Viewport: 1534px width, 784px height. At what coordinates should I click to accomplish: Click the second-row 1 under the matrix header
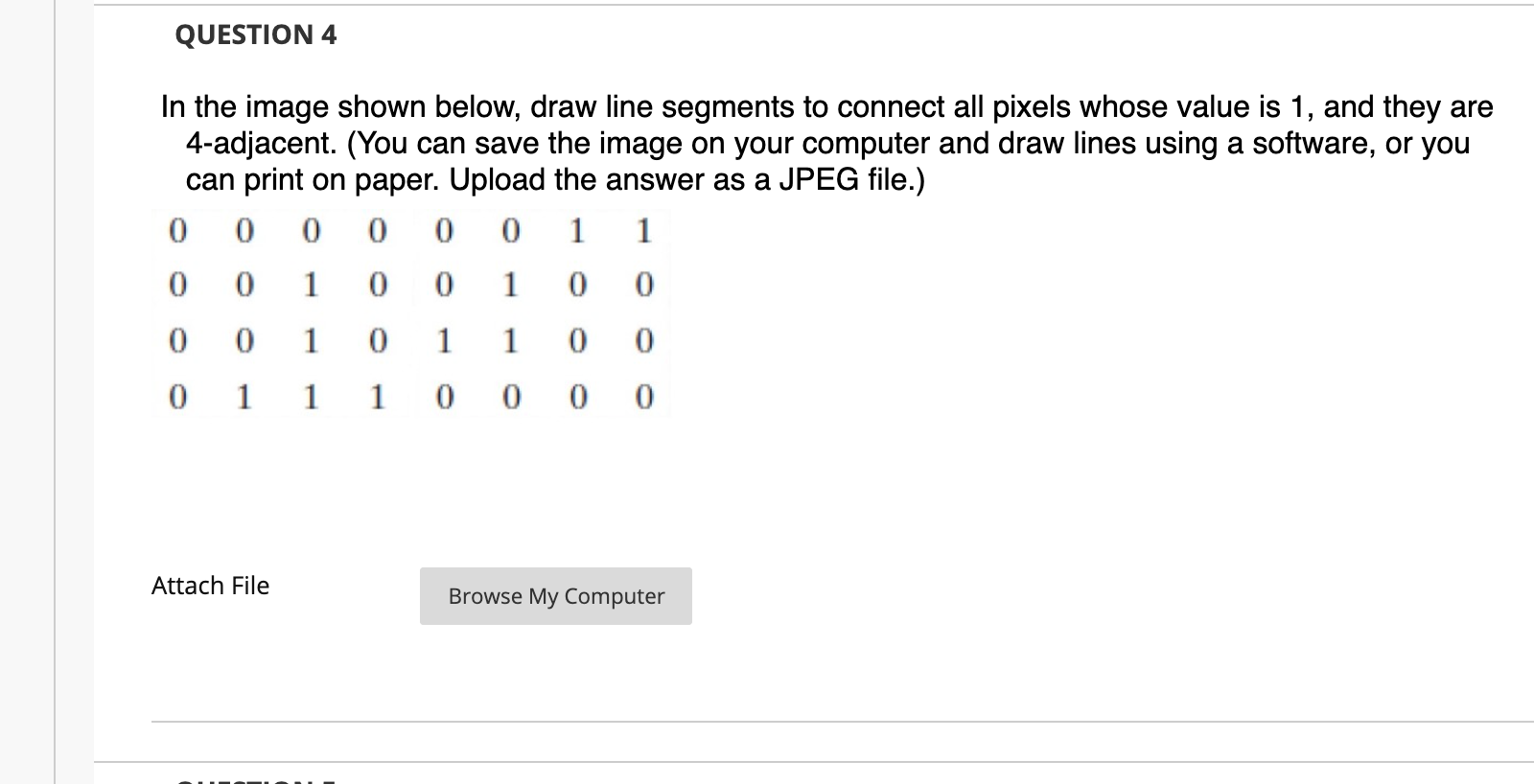pos(310,285)
